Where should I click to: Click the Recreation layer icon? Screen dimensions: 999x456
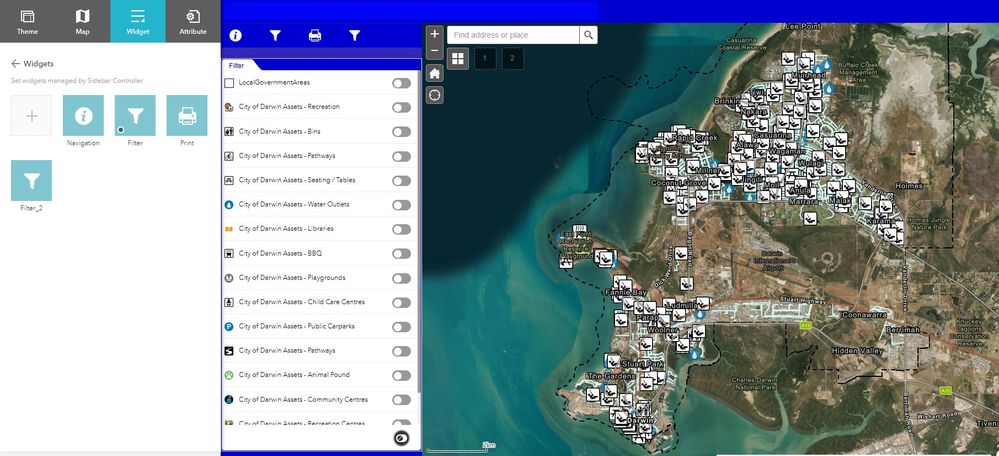229,107
